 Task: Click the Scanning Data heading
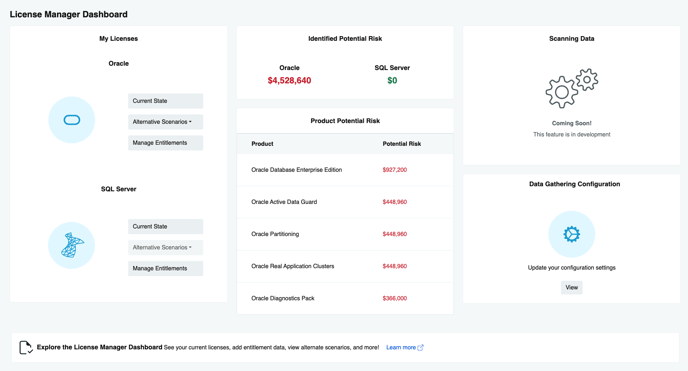point(572,39)
